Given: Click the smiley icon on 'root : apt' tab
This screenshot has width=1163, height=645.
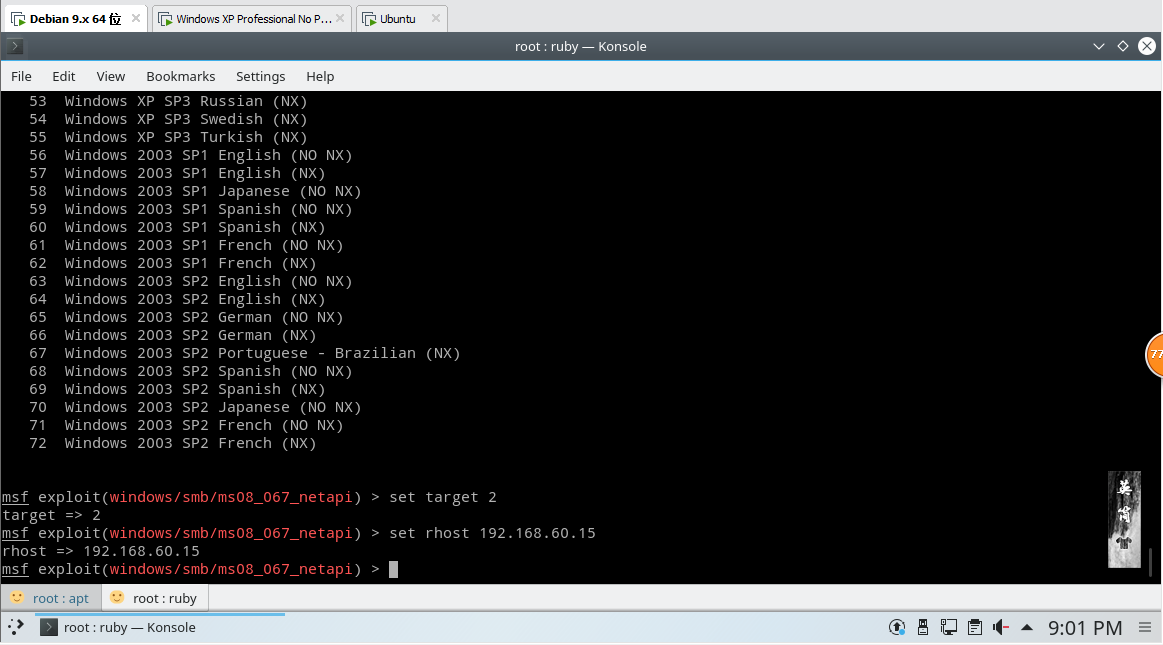Looking at the screenshot, I should [17, 598].
